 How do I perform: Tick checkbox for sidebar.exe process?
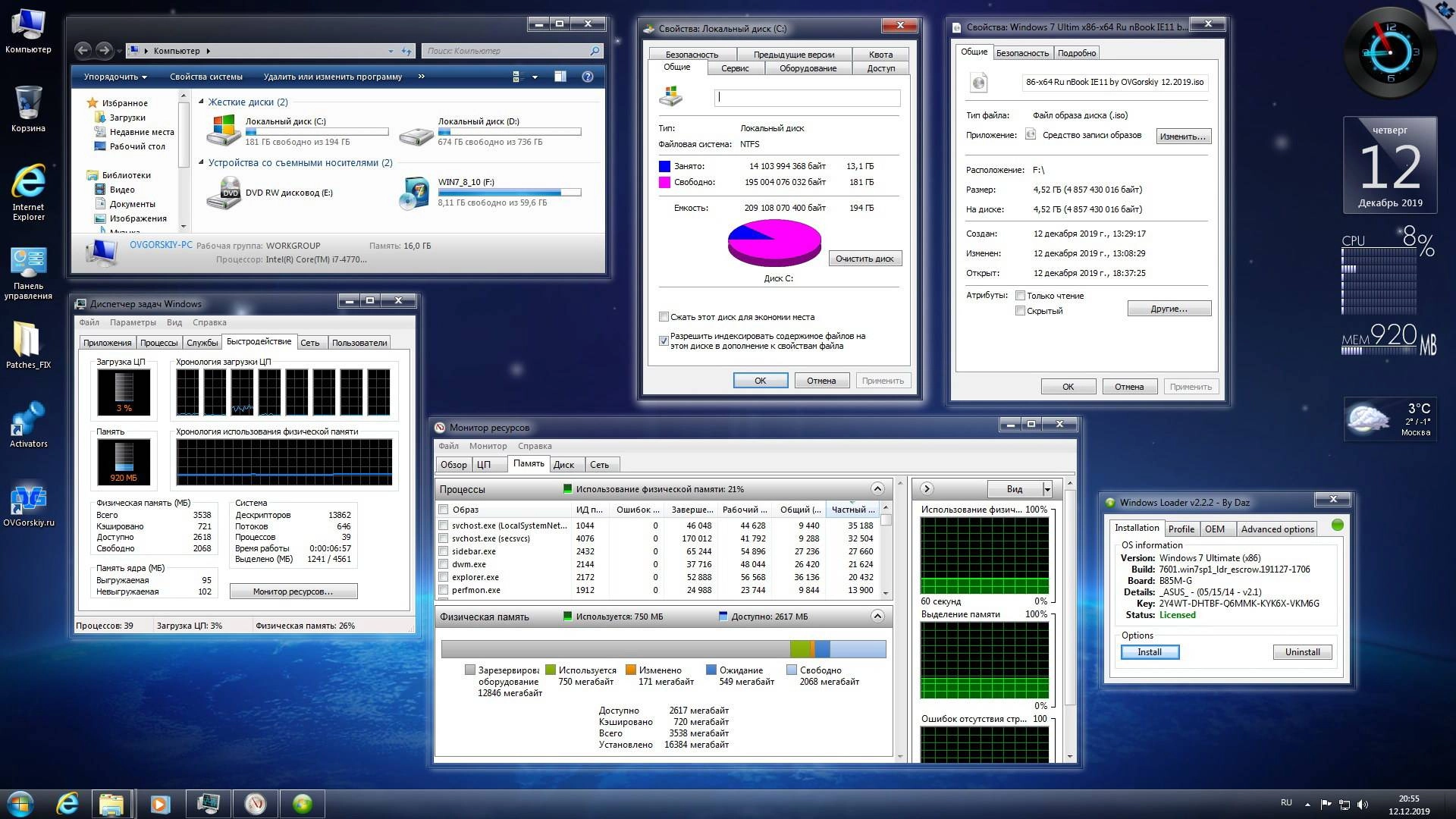click(444, 551)
